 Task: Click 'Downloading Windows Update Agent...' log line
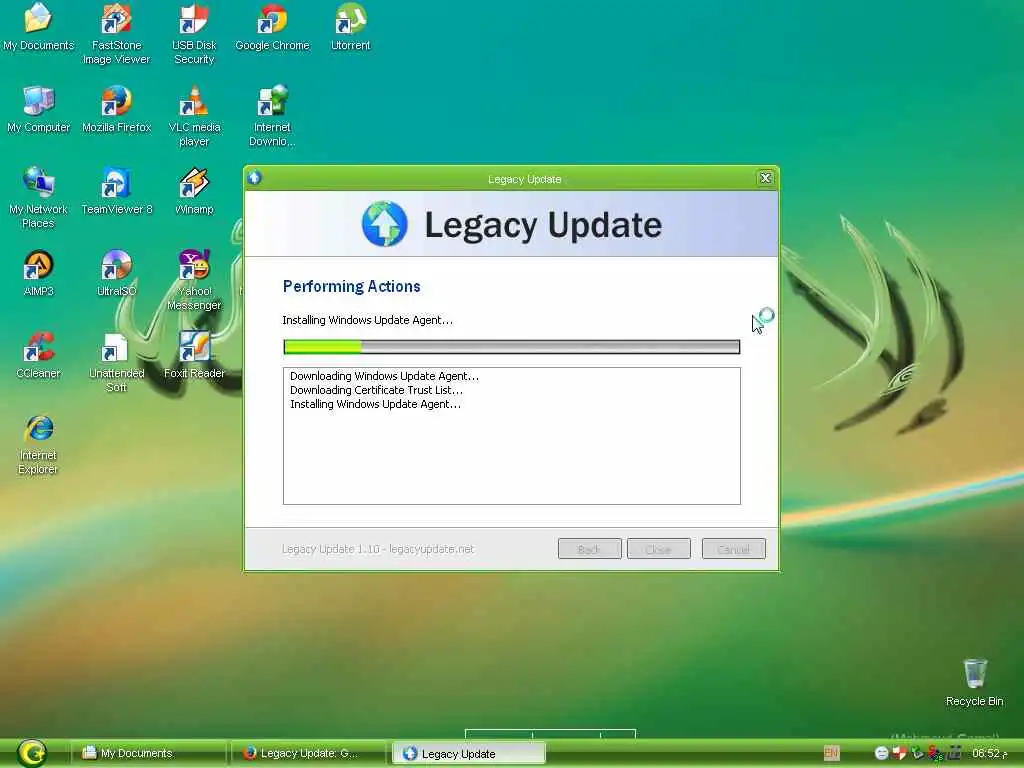[384, 376]
